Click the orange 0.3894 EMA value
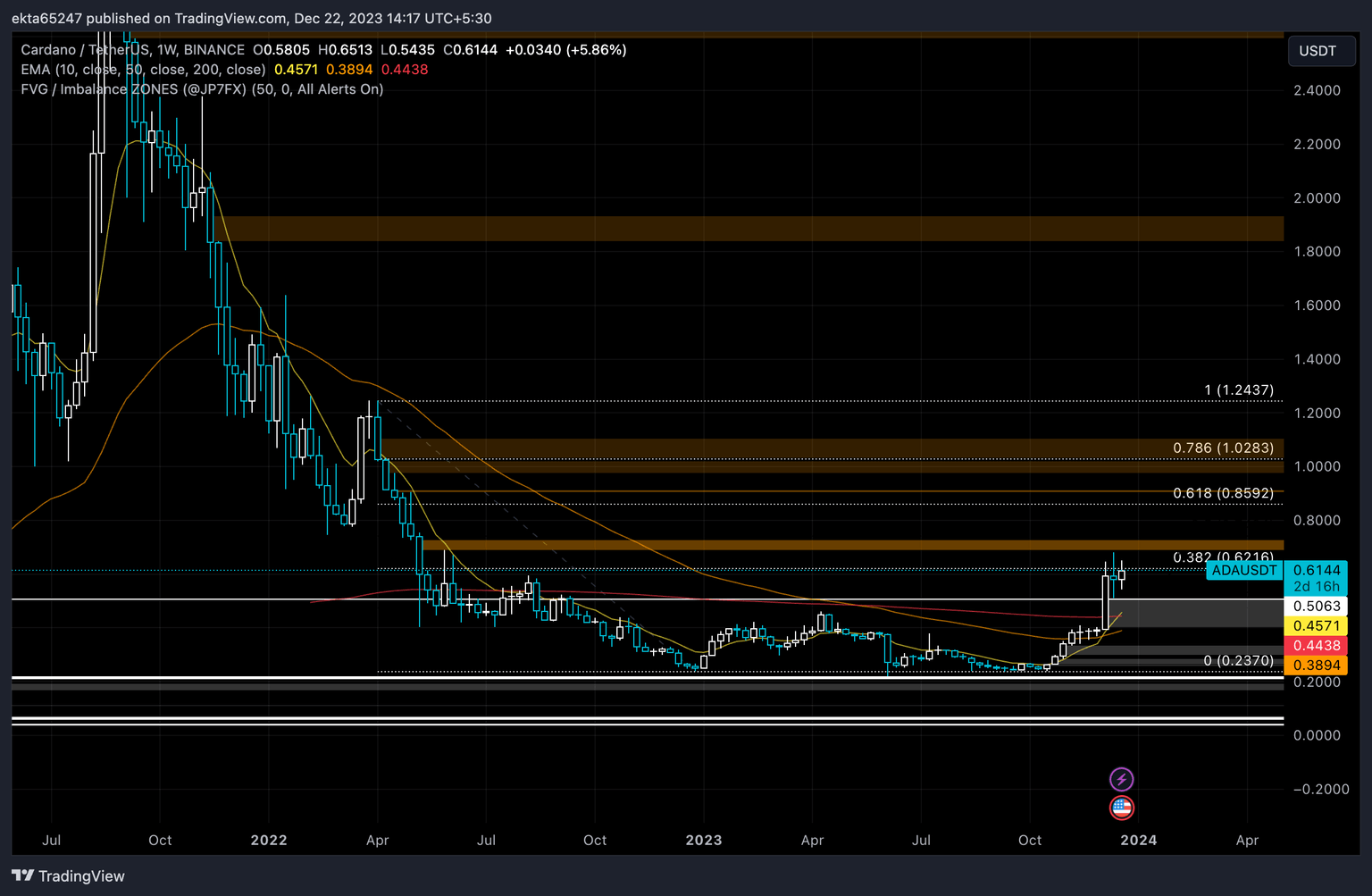The width and height of the screenshot is (1372, 896). click(x=1316, y=665)
